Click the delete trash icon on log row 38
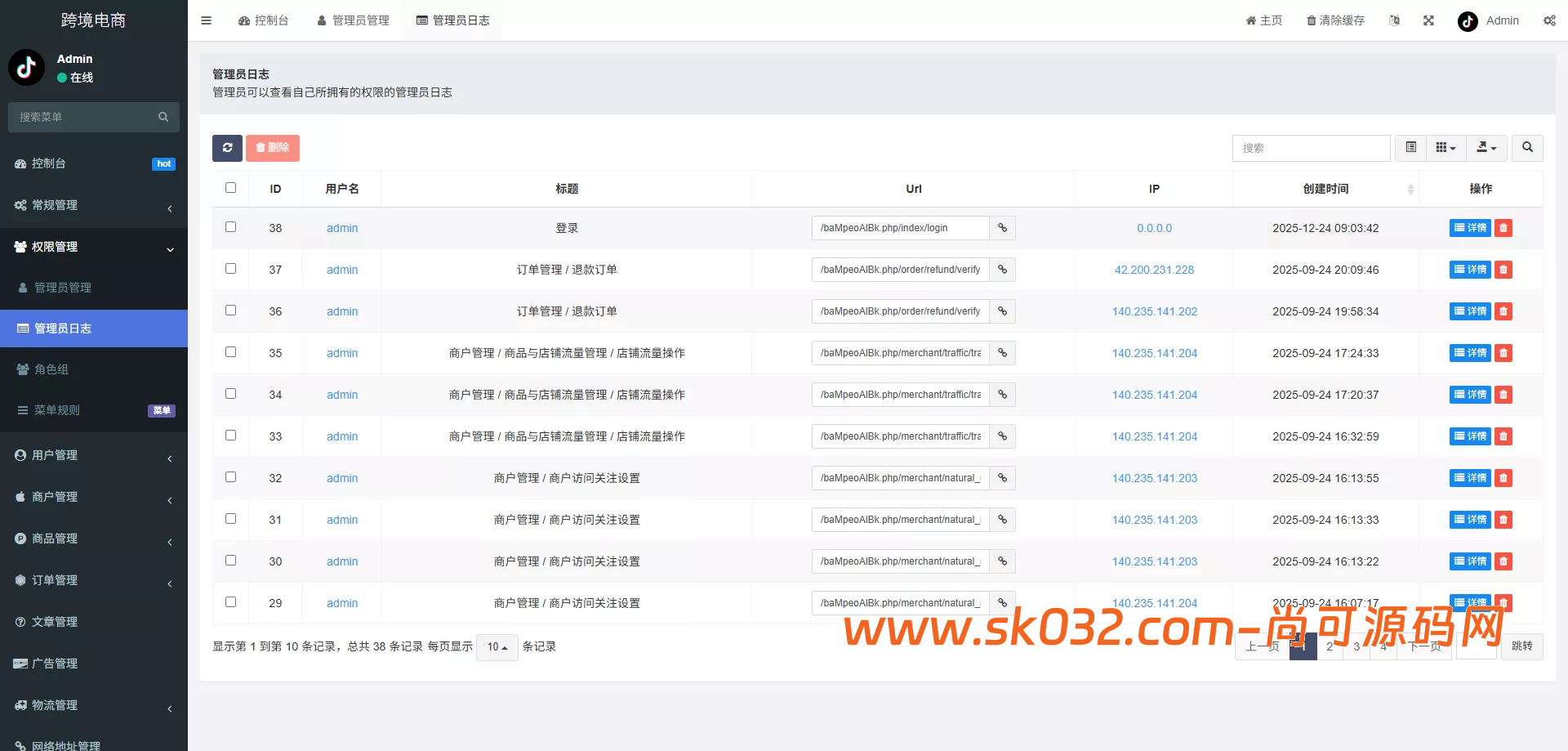The height and width of the screenshot is (751, 1568). [1503, 228]
